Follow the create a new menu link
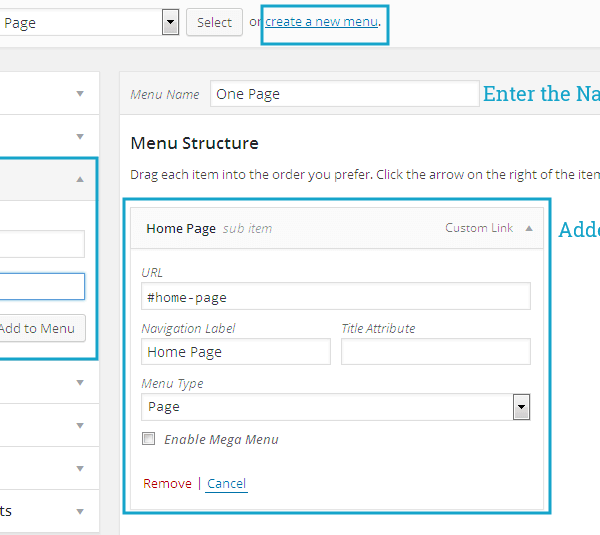 coord(322,21)
